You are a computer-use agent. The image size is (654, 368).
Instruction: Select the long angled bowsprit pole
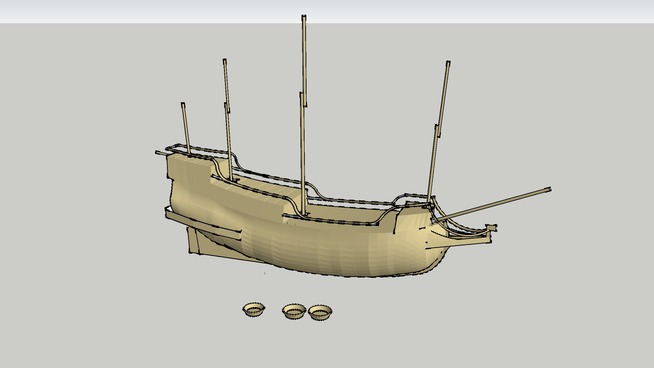click(494, 204)
